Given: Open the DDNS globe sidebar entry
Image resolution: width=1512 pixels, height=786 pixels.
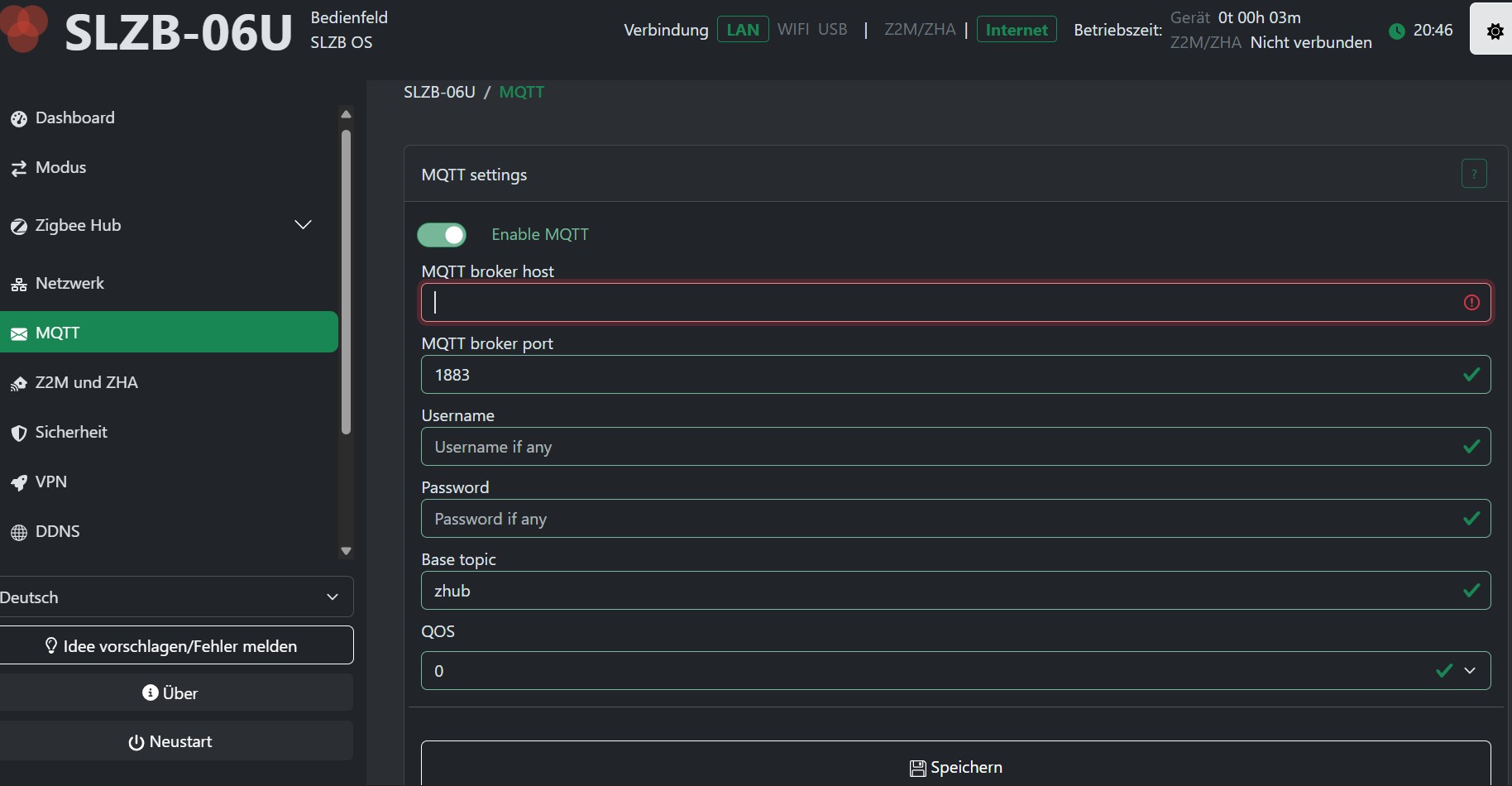Looking at the screenshot, I should point(57,532).
